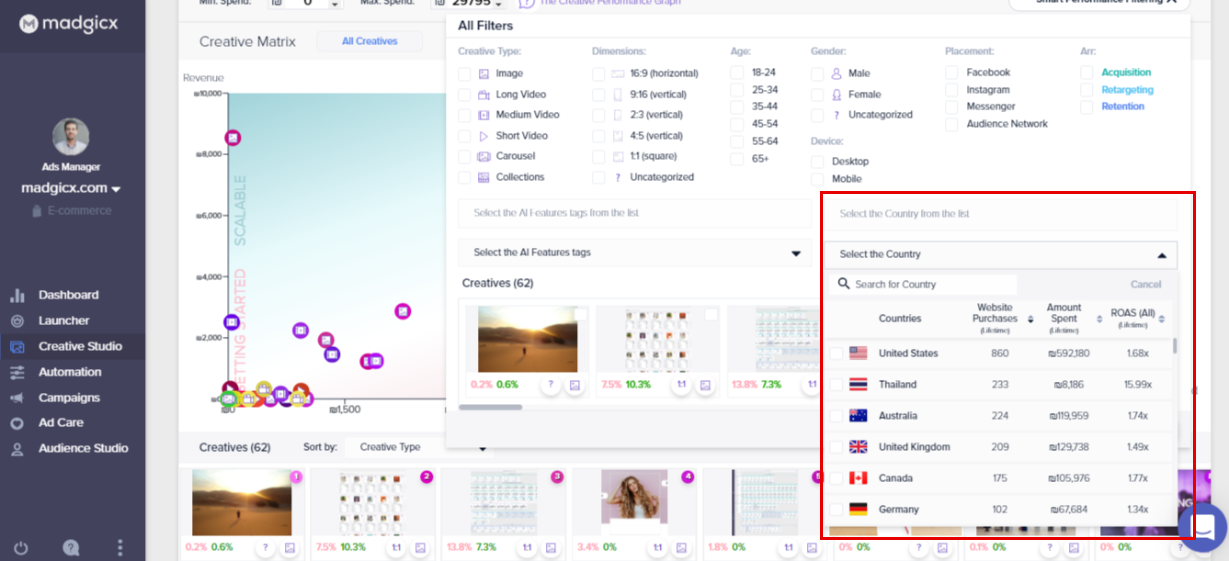
Task: Click the Thailand flag icon
Action: tap(858, 384)
